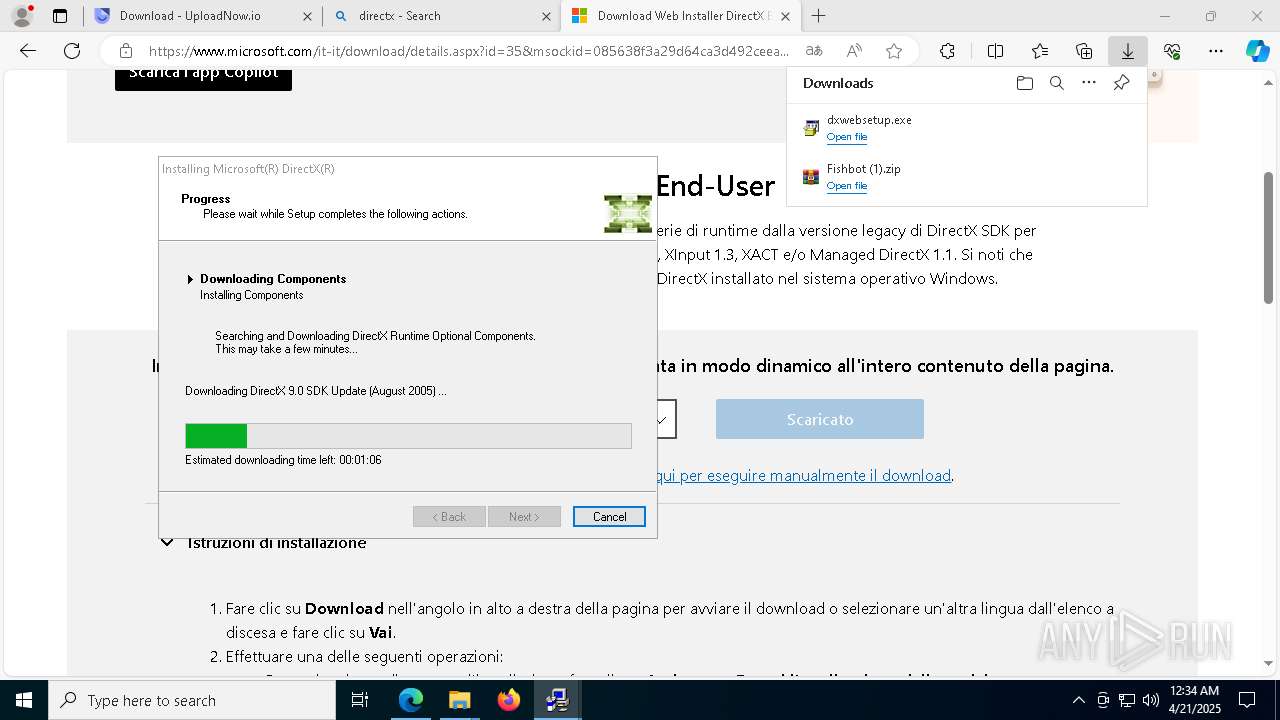This screenshot has width=1280, height=720.
Task: Open the network tray icon
Action: click(1127, 700)
